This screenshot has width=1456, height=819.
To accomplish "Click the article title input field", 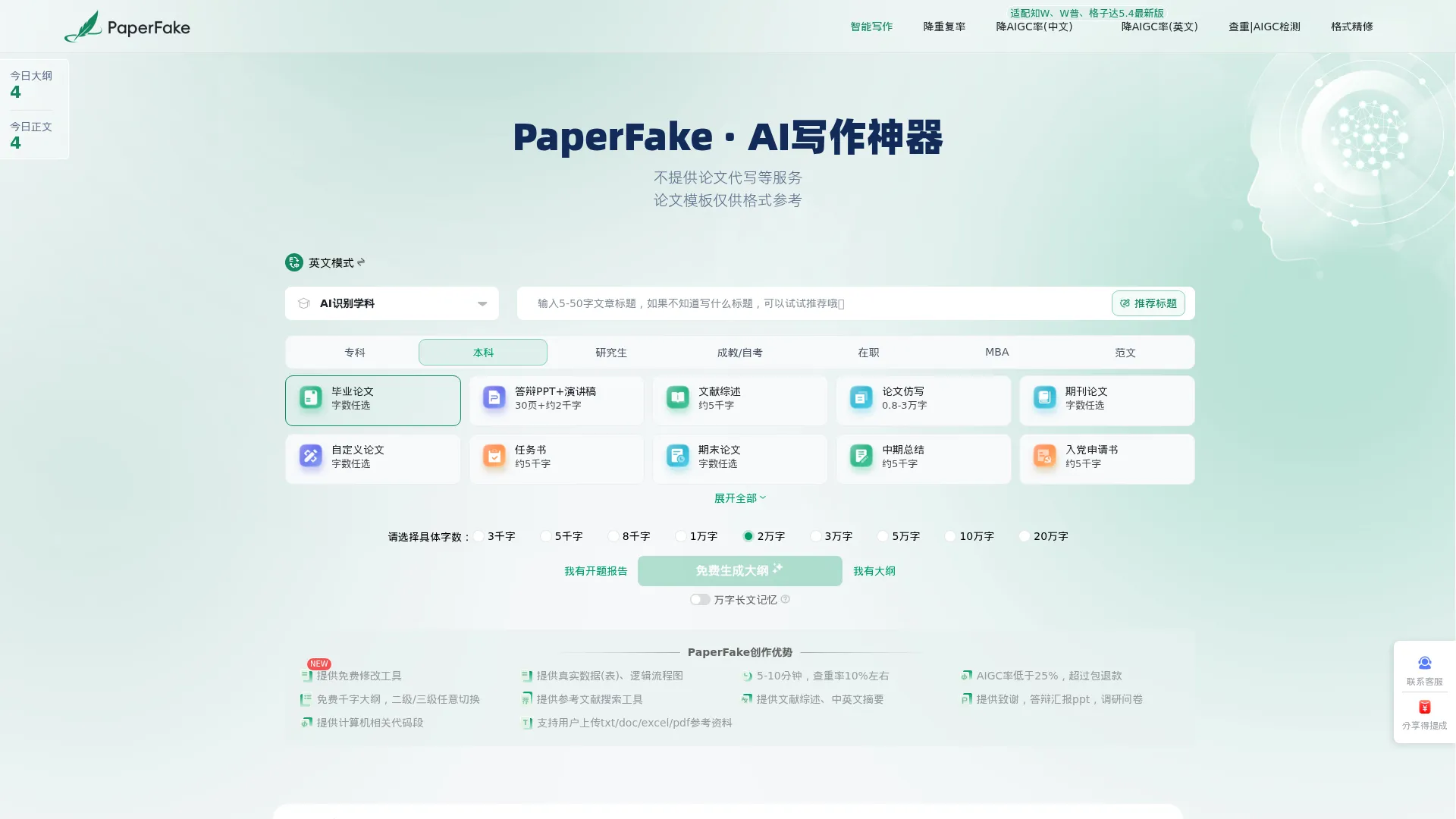I will pyautogui.click(x=814, y=303).
